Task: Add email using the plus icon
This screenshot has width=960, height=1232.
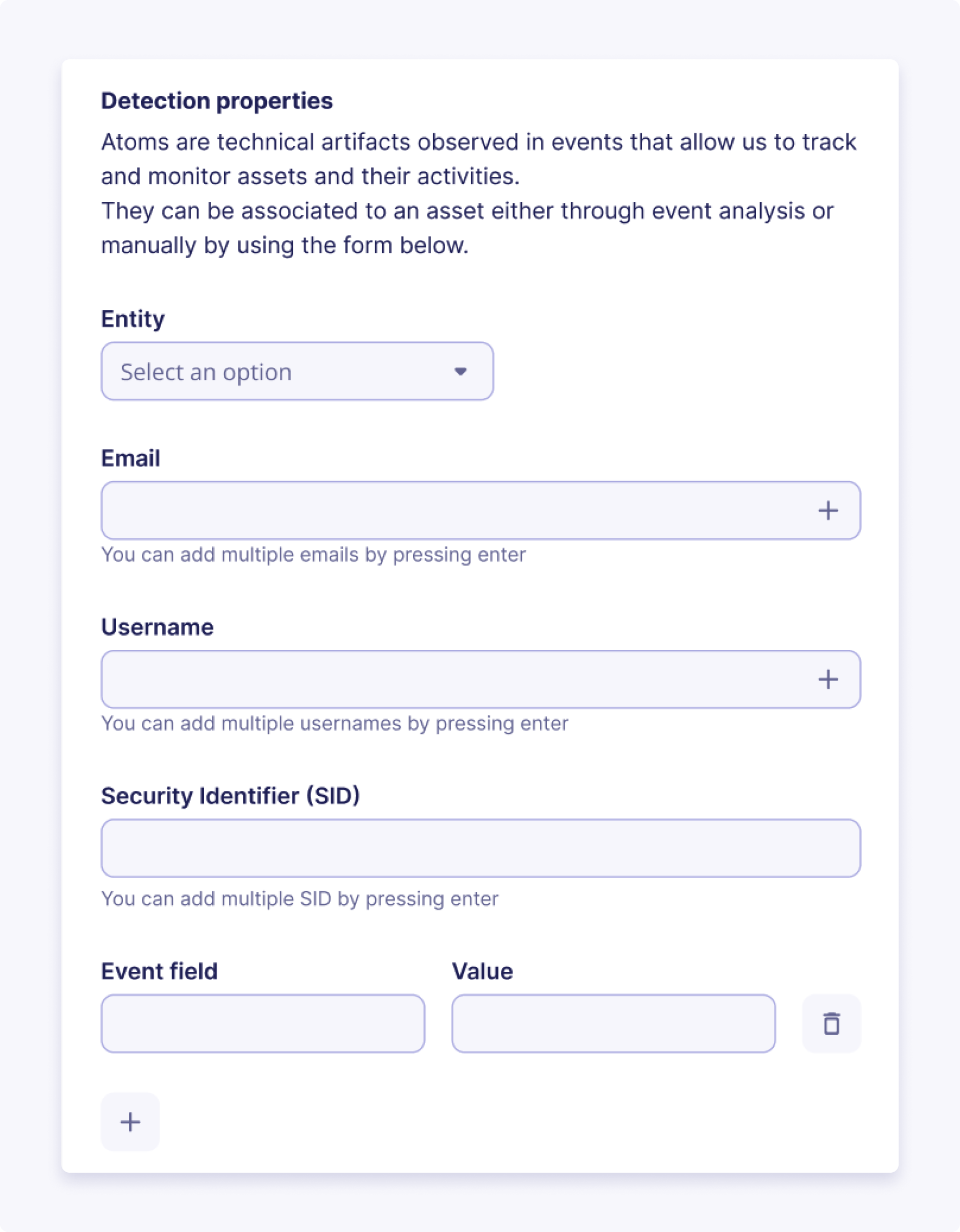Action: coord(827,510)
